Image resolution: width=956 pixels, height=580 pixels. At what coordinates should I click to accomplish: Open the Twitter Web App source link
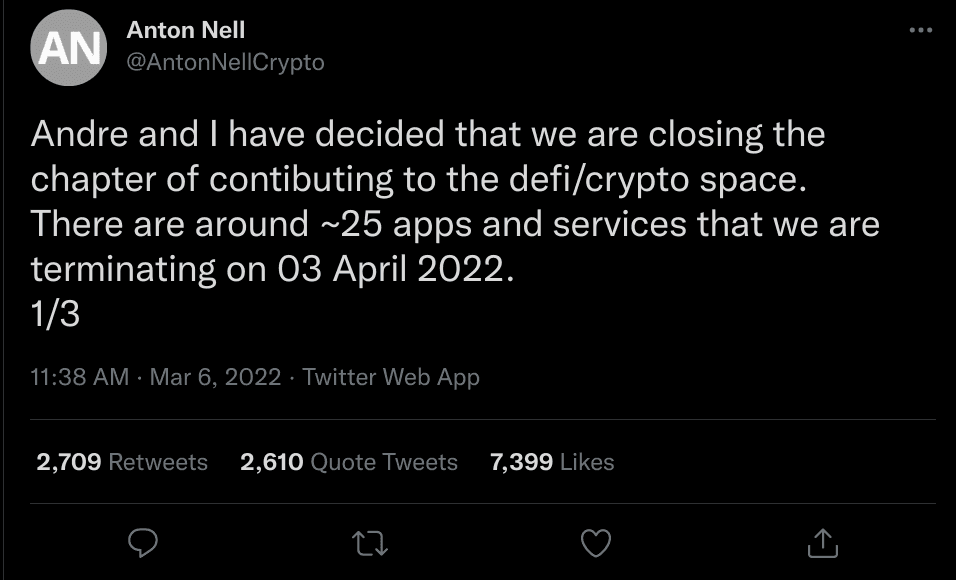(391, 377)
